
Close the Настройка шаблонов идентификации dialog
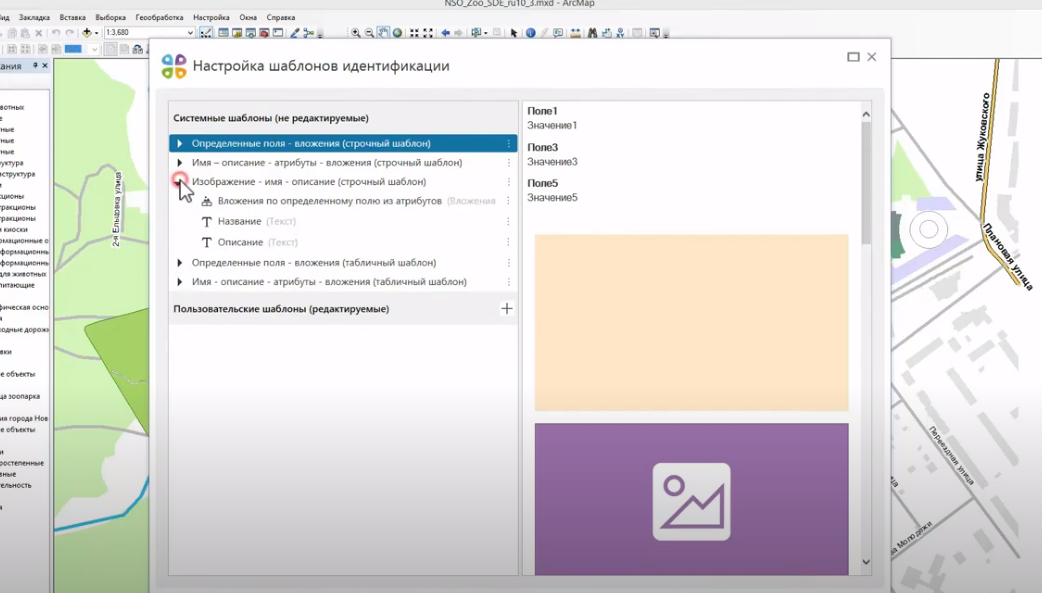click(x=872, y=57)
